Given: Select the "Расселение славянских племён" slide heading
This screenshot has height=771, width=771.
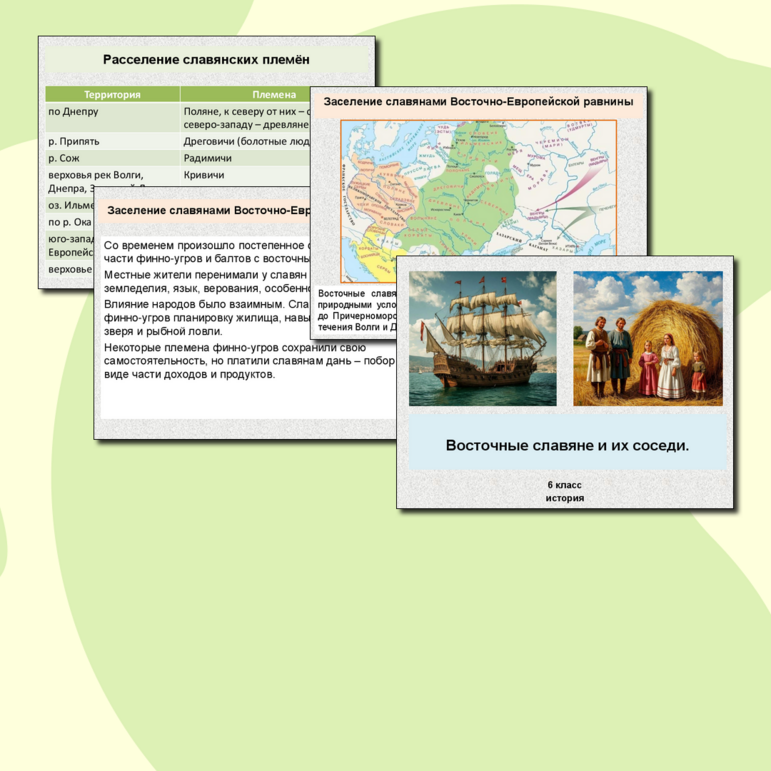Looking at the screenshot, I should tap(206, 60).
